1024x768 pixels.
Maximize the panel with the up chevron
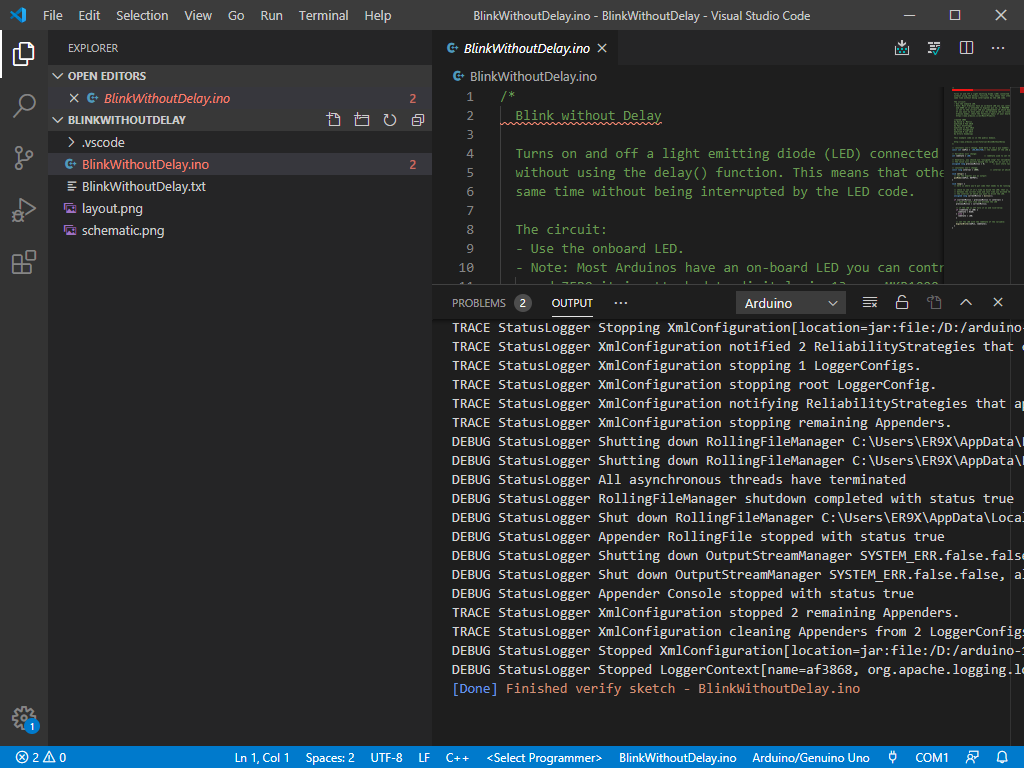pyautogui.click(x=966, y=302)
